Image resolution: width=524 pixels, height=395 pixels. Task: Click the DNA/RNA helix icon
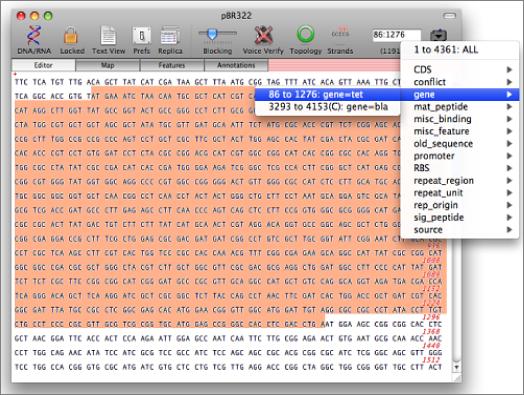[x=34, y=35]
